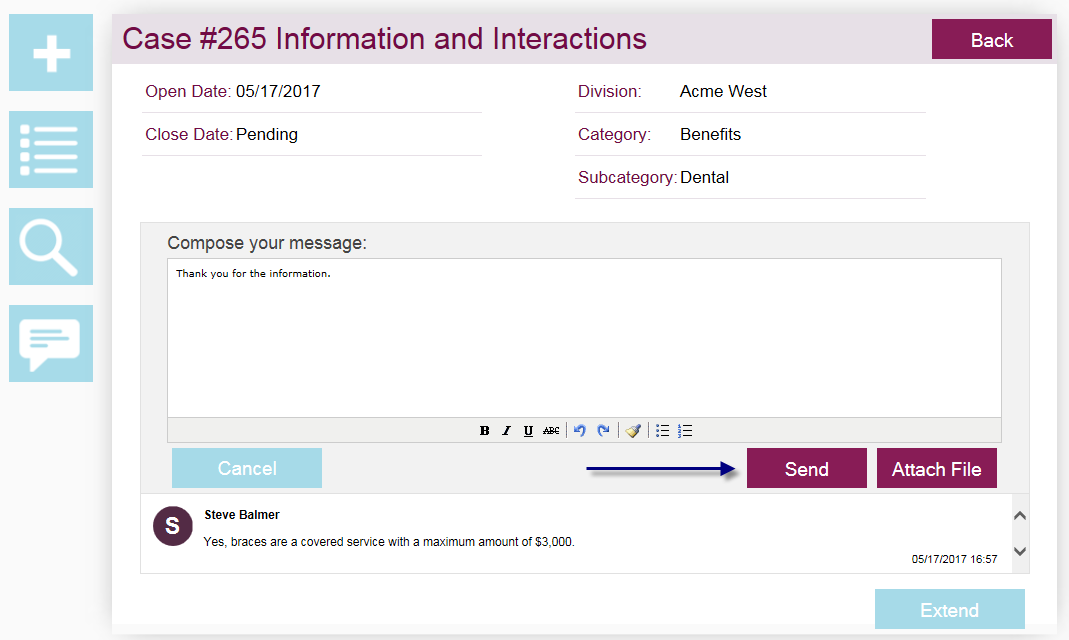This screenshot has width=1069, height=640.
Task: Toggle italic formatting in editor toolbar
Action: (506, 431)
